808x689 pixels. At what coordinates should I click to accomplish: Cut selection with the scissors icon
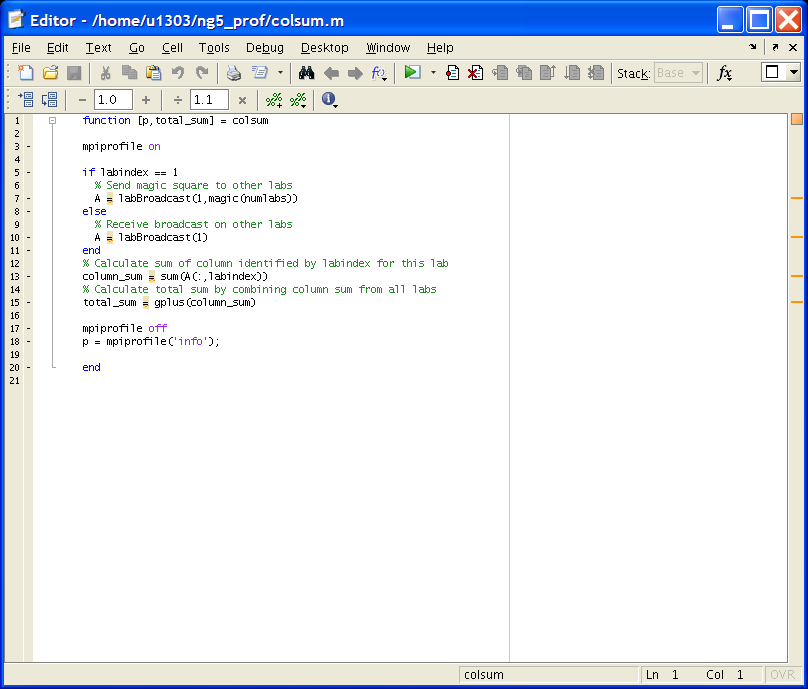coord(106,73)
